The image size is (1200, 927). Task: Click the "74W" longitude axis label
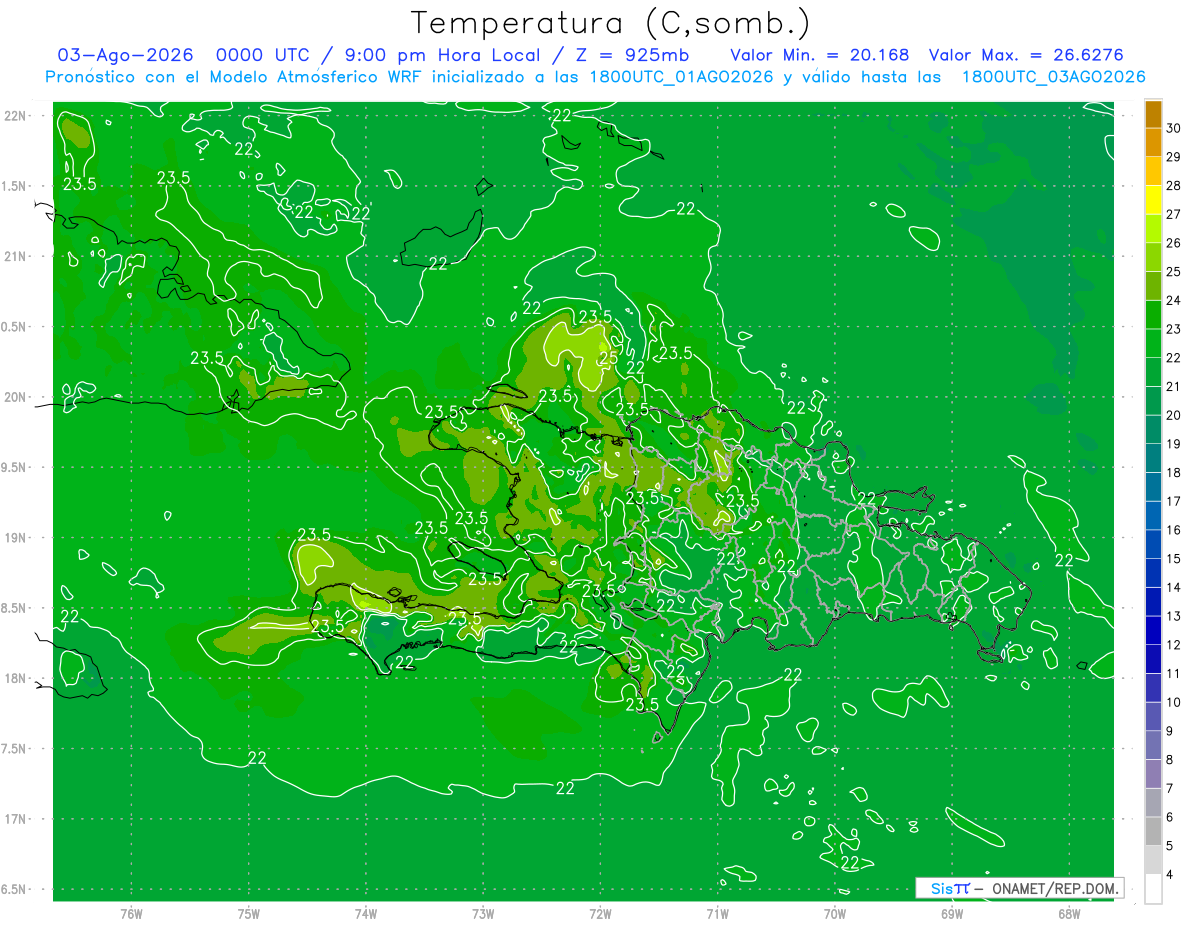coord(366,914)
